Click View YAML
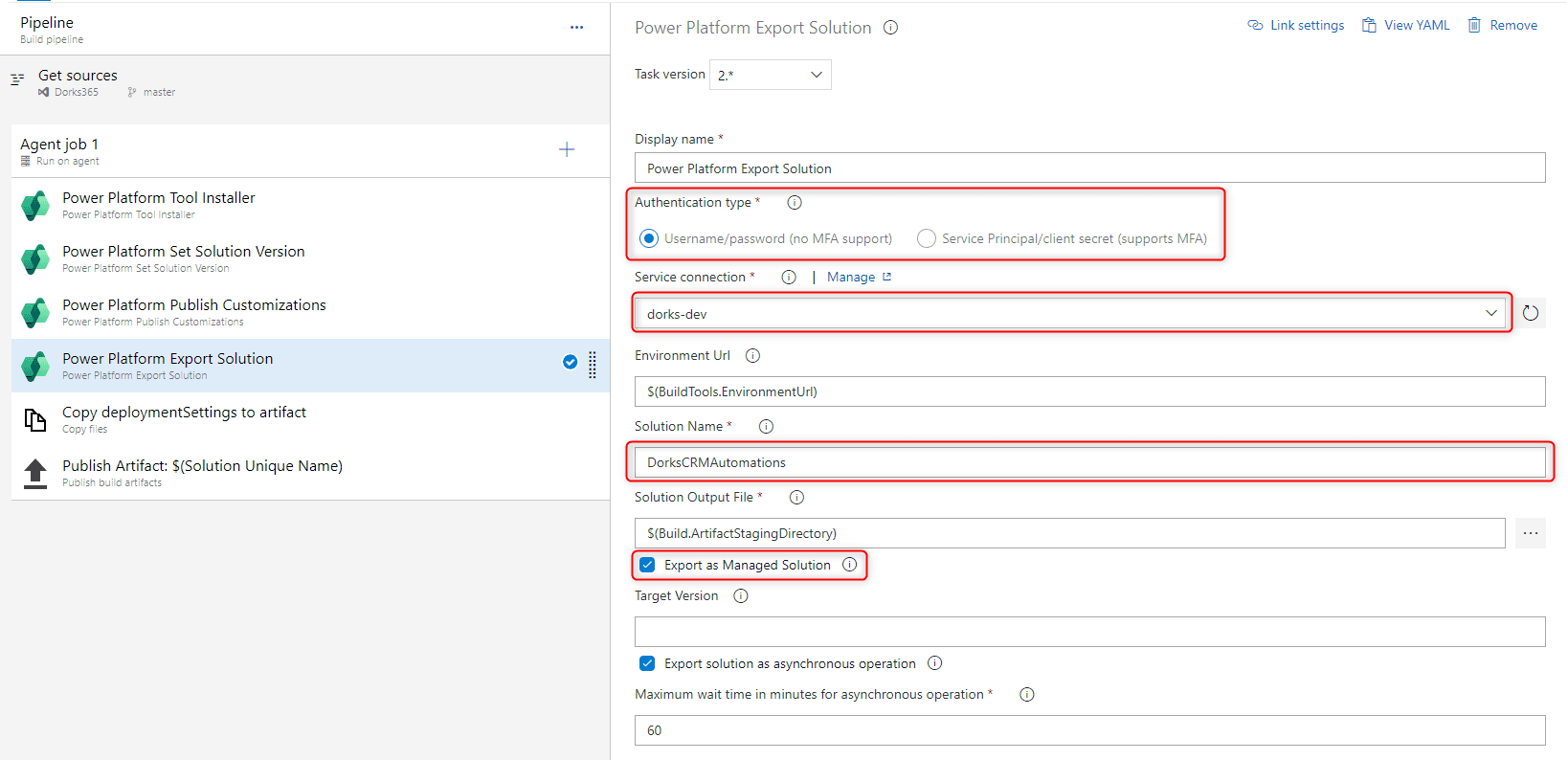The width and height of the screenshot is (1568, 760). pos(1405,25)
